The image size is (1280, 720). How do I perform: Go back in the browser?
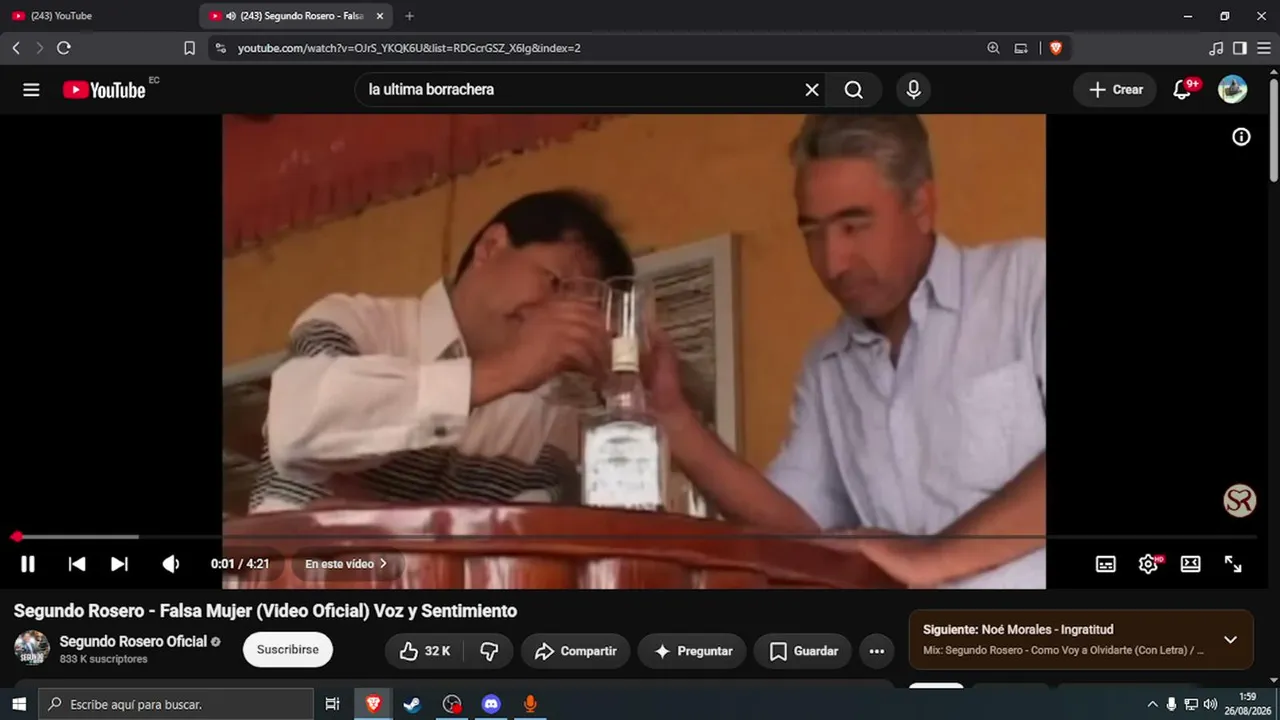[16, 48]
